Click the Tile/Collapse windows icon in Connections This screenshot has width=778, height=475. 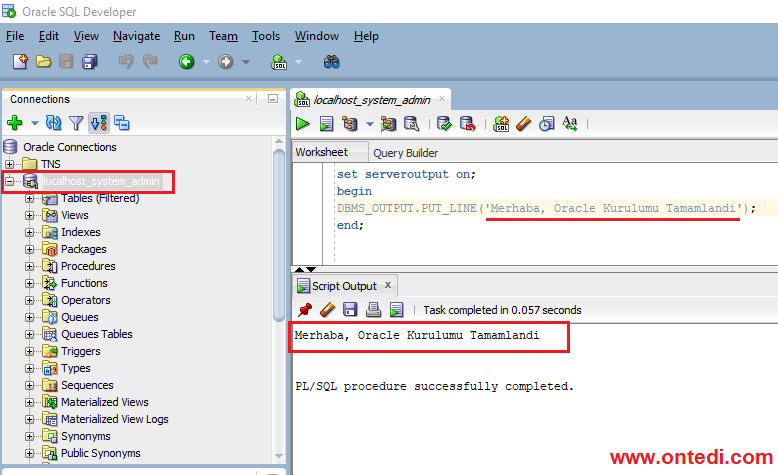(x=122, y=123)
